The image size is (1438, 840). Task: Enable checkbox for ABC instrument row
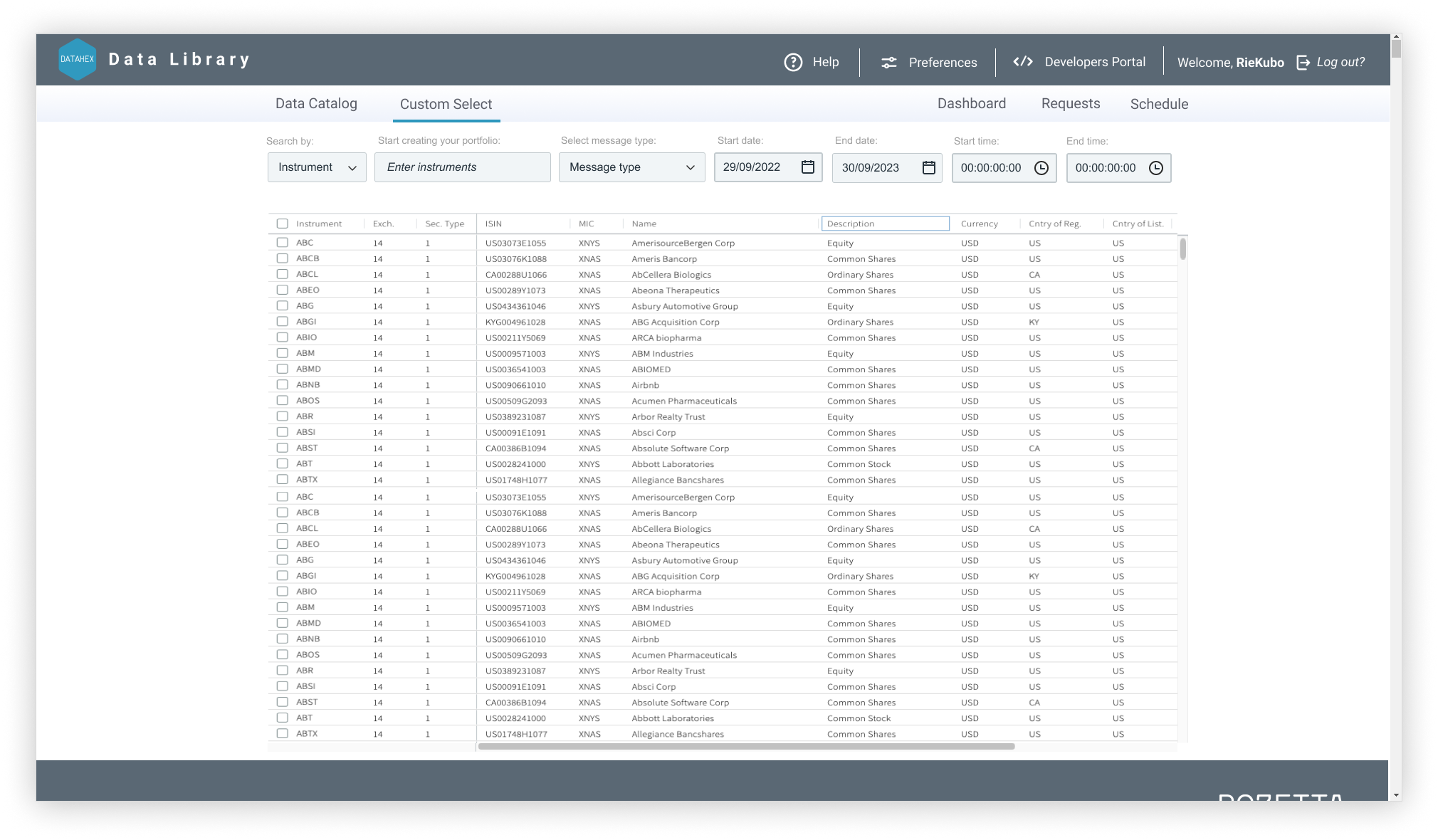[284, 242]
